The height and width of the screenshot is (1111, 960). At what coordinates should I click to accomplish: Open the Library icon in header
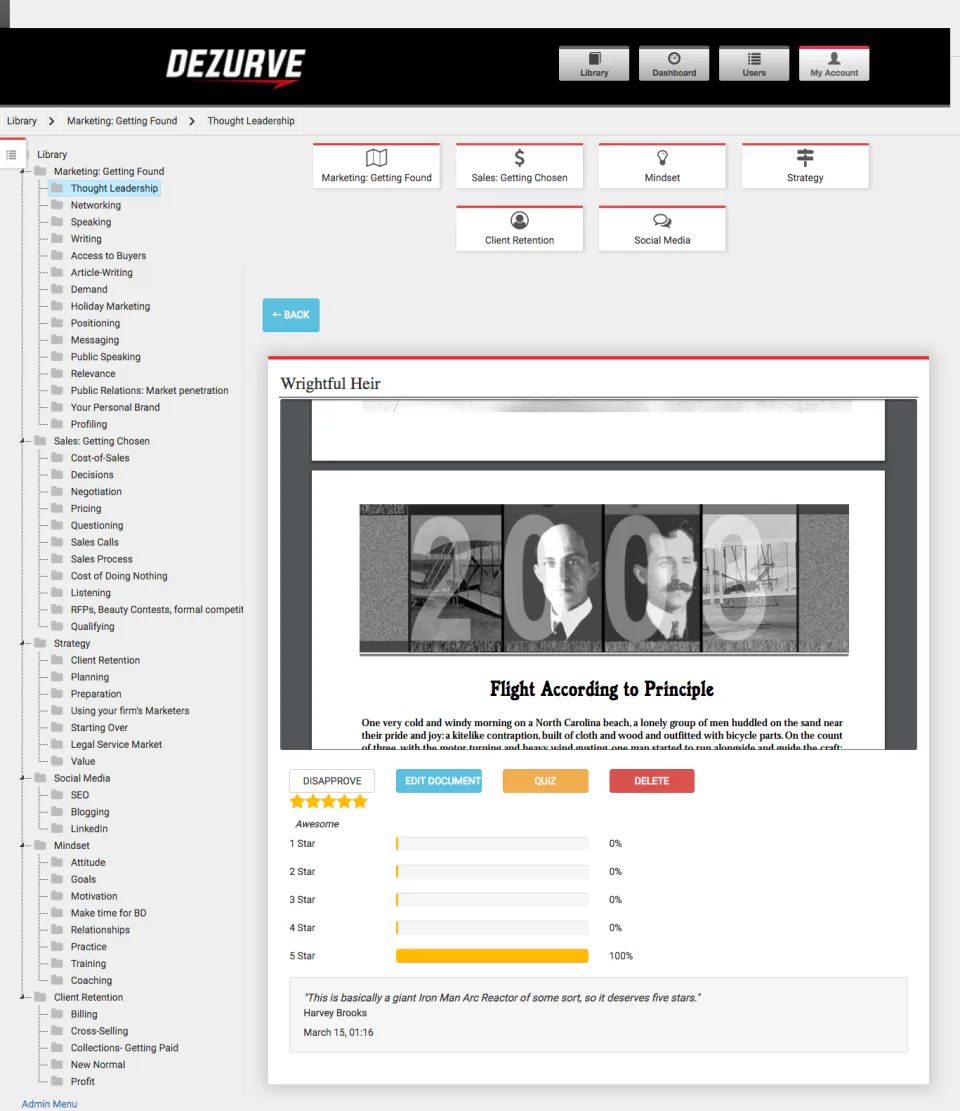point(594,64)
